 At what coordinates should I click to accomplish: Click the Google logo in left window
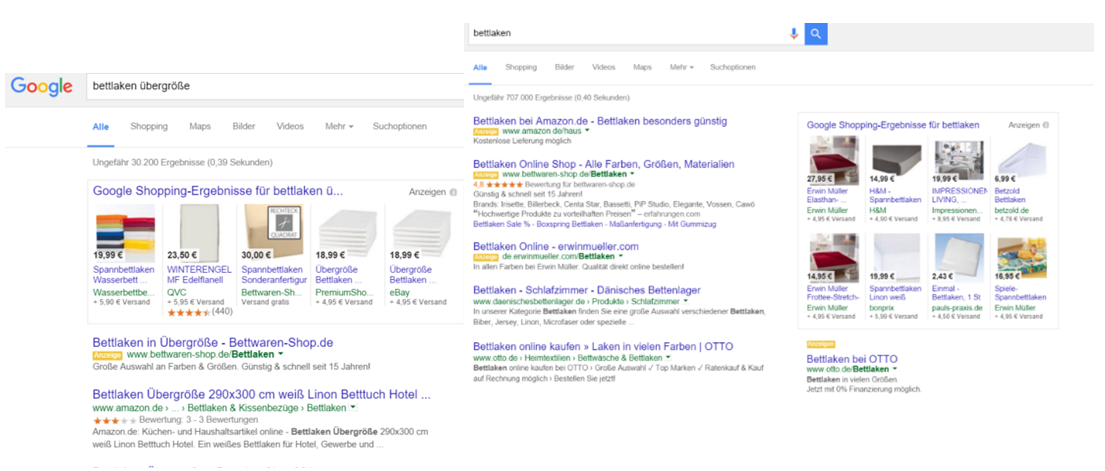pyautogui.click(x=42, y=86)
